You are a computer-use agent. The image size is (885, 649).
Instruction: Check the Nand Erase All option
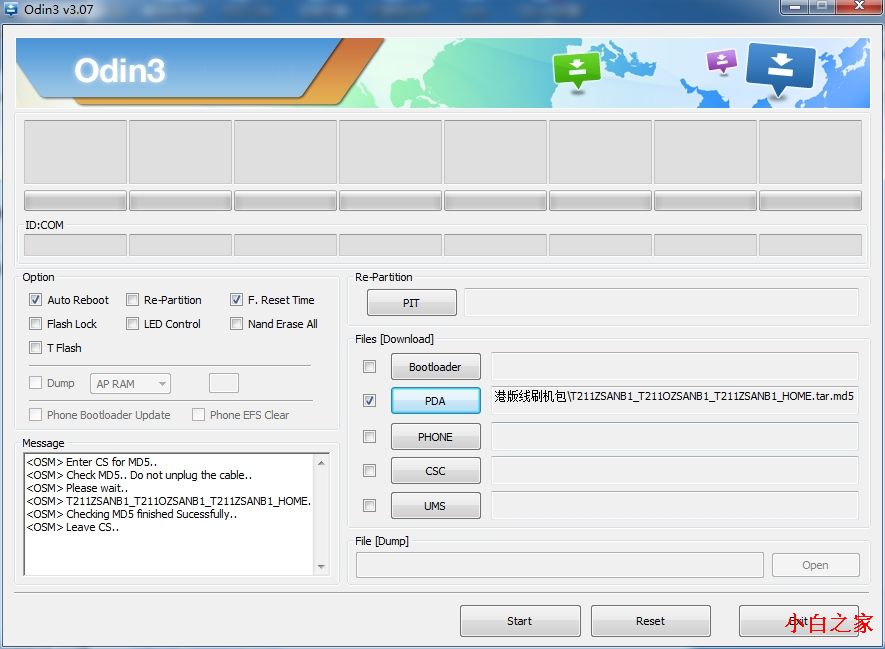tap(236, 323)
